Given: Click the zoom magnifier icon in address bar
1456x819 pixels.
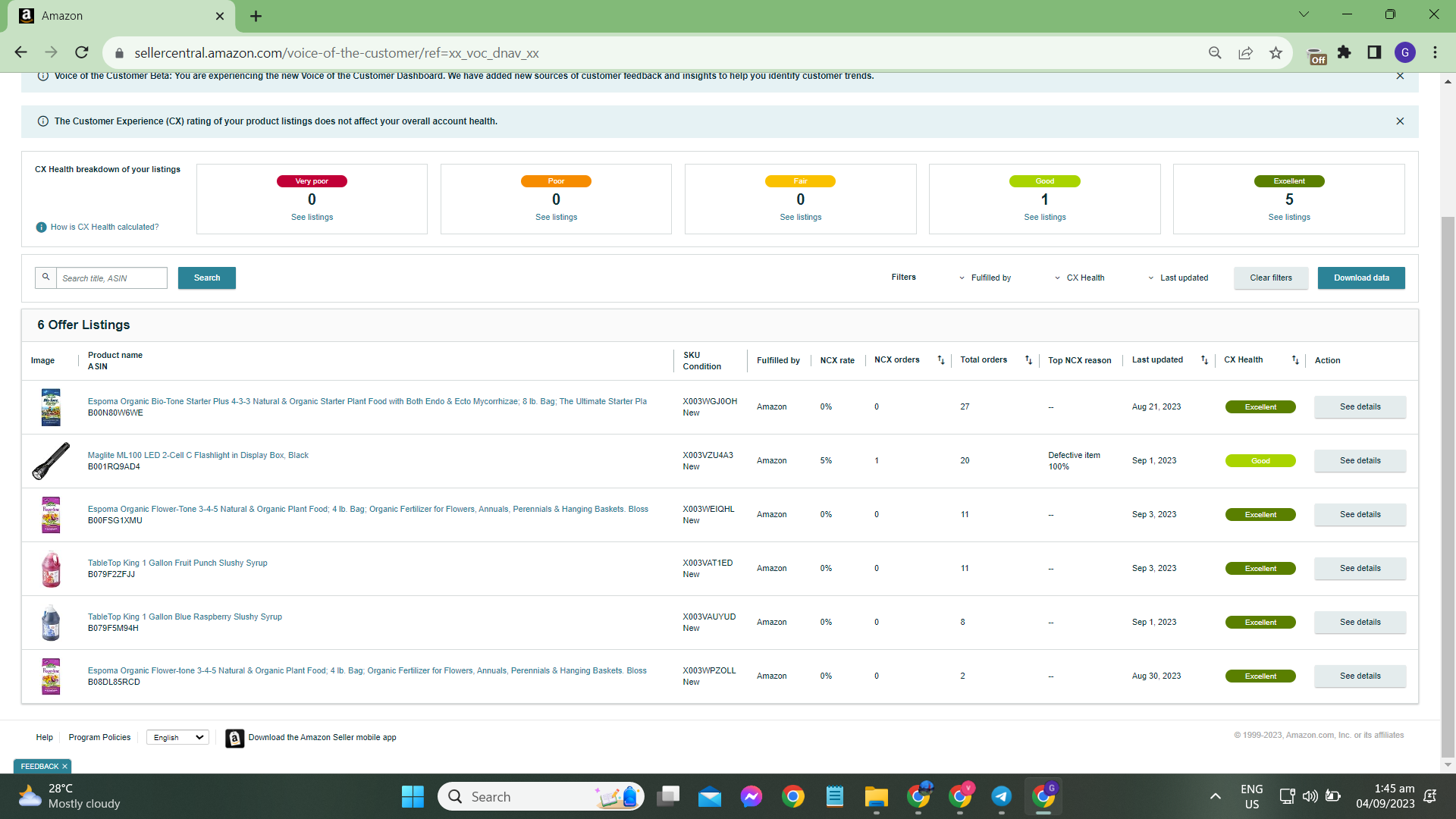Looking at the screenshot, I should [x=1215, y=52].
